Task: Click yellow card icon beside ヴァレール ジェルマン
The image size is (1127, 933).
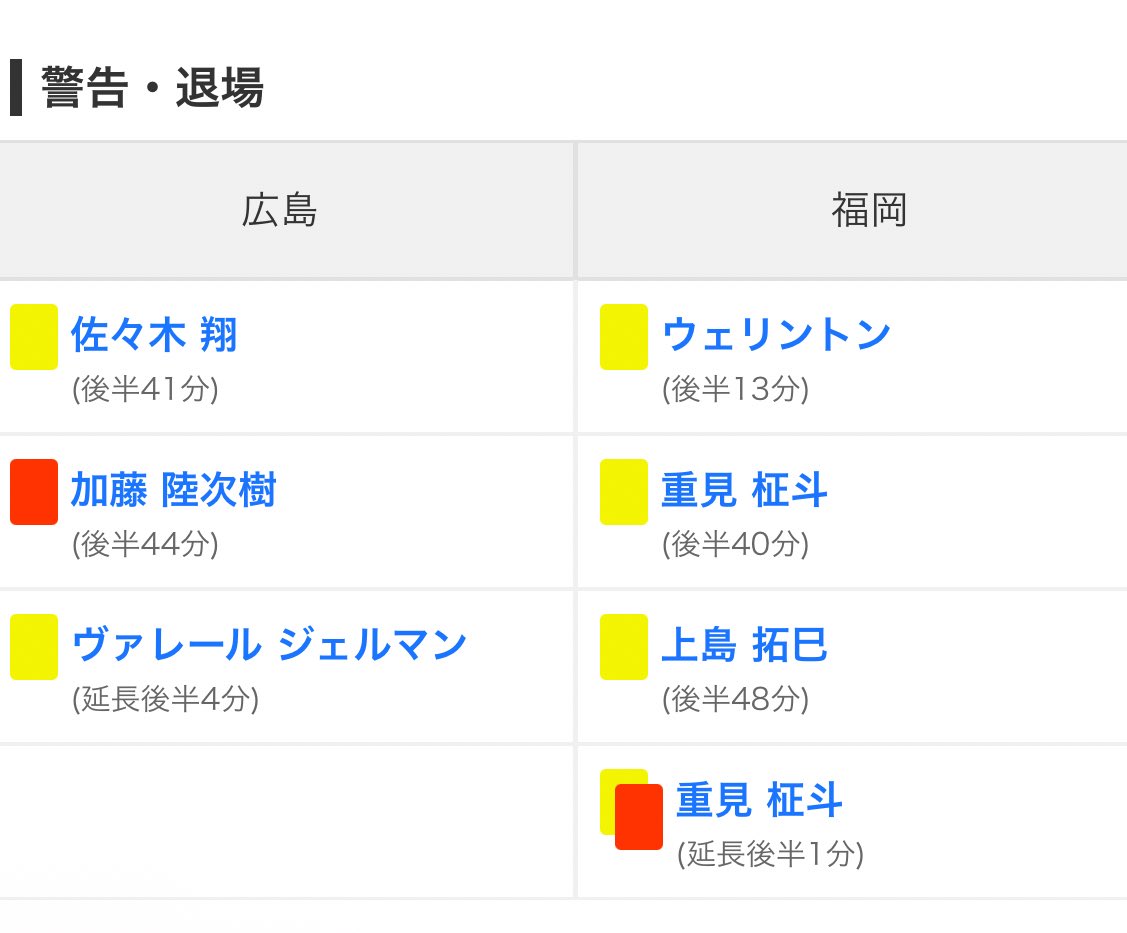Action: (x=33, y=647)
